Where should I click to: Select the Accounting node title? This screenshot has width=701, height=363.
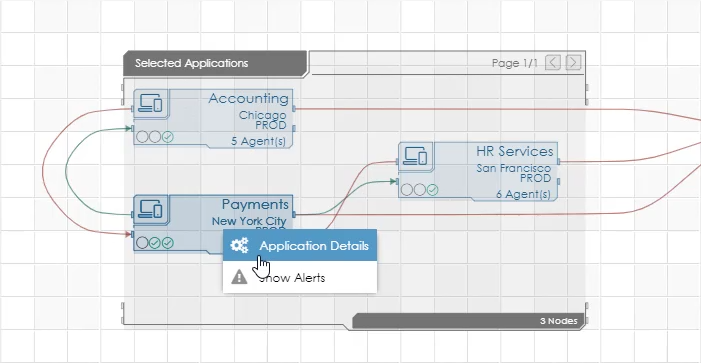pyautogui.click(x=248, y=98)
